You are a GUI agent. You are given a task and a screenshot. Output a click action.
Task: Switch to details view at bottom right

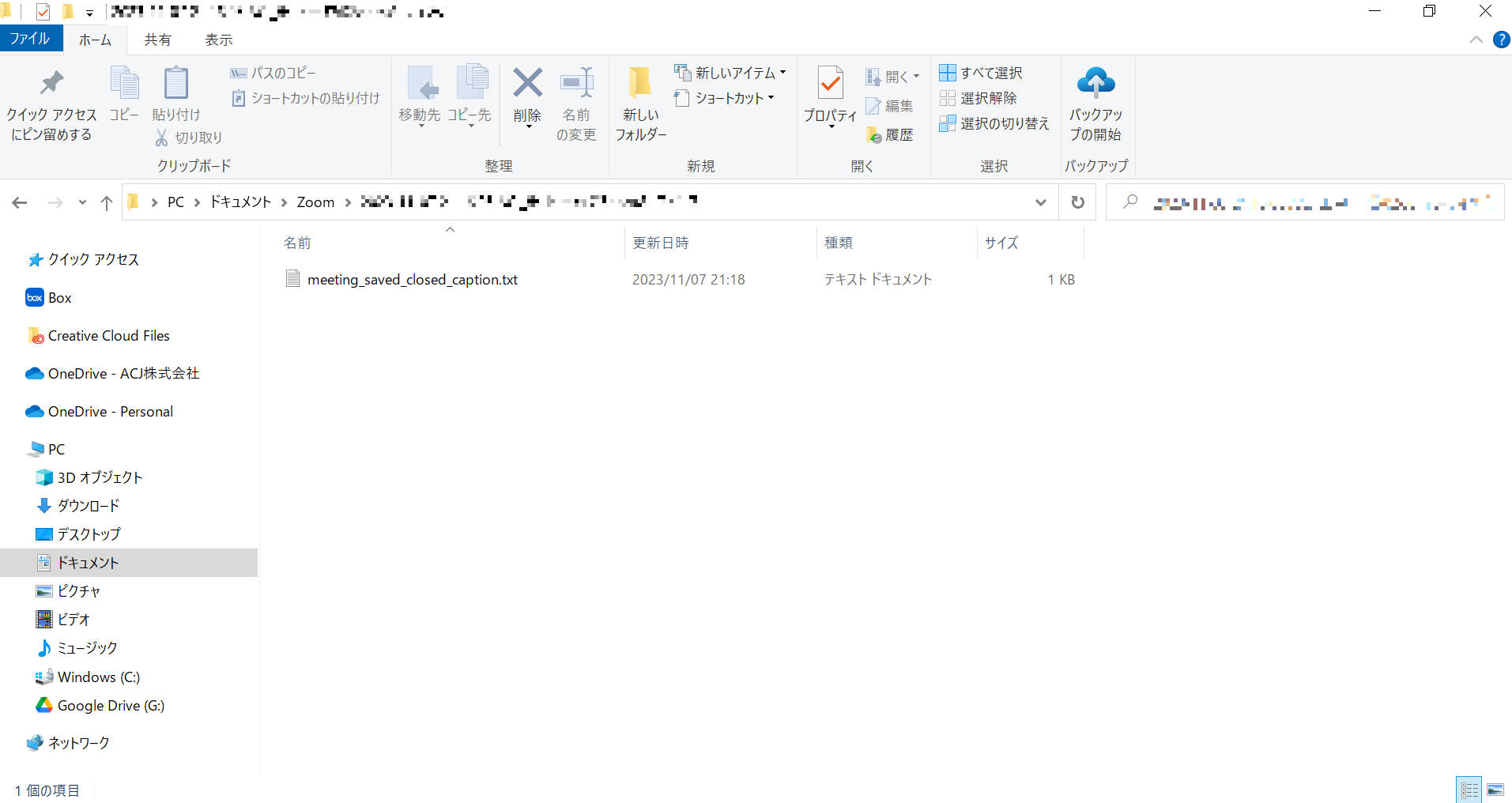click(x=1469, y=790)
